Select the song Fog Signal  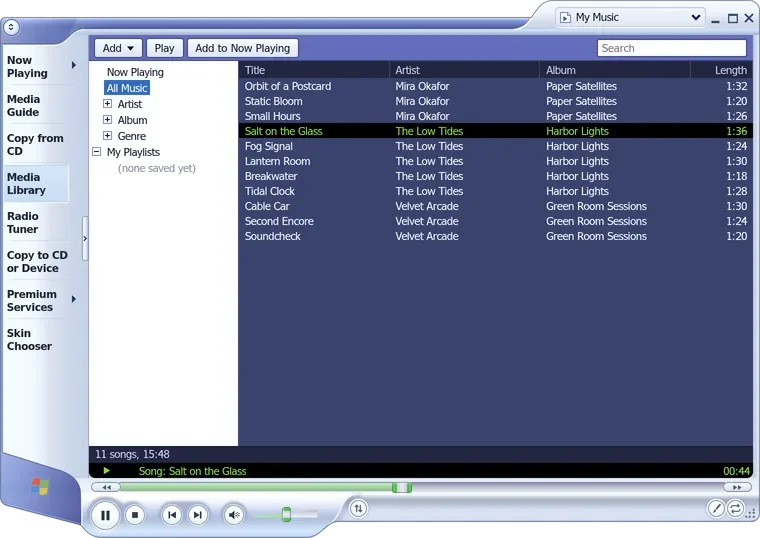tap(495, 146)
